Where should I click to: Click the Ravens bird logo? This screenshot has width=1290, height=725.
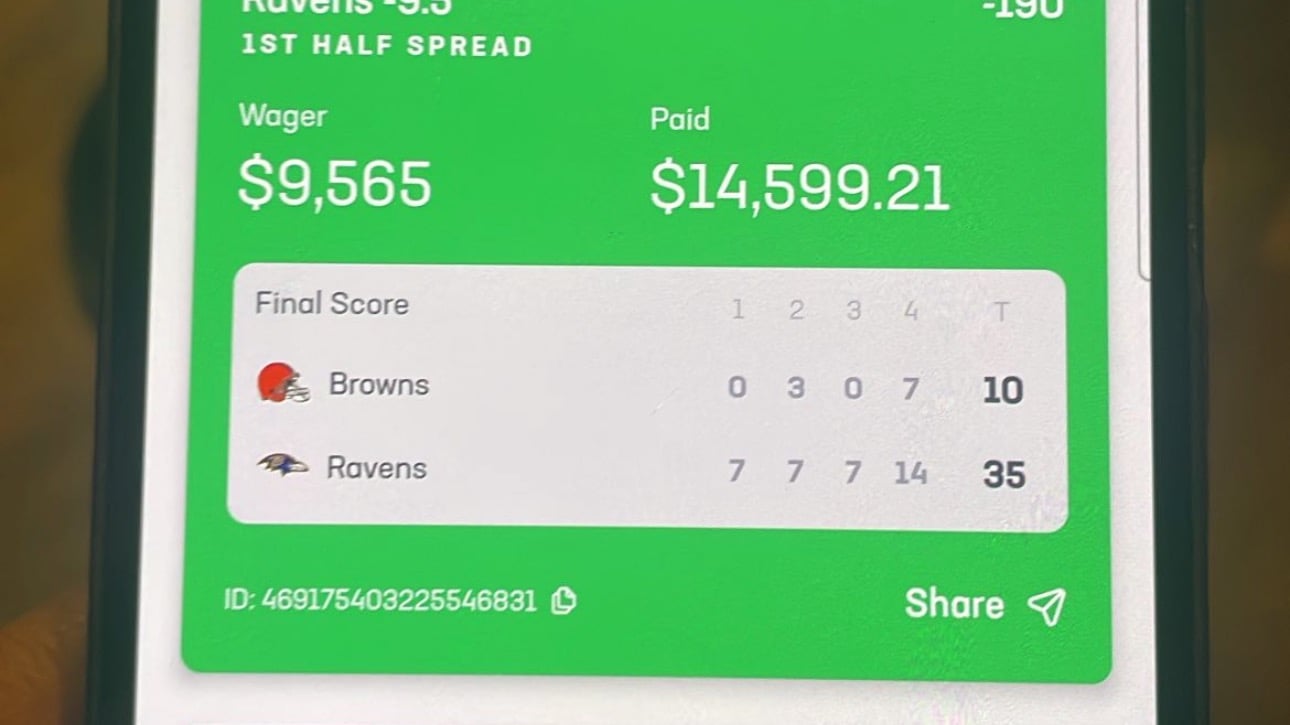tap(282, 466)
